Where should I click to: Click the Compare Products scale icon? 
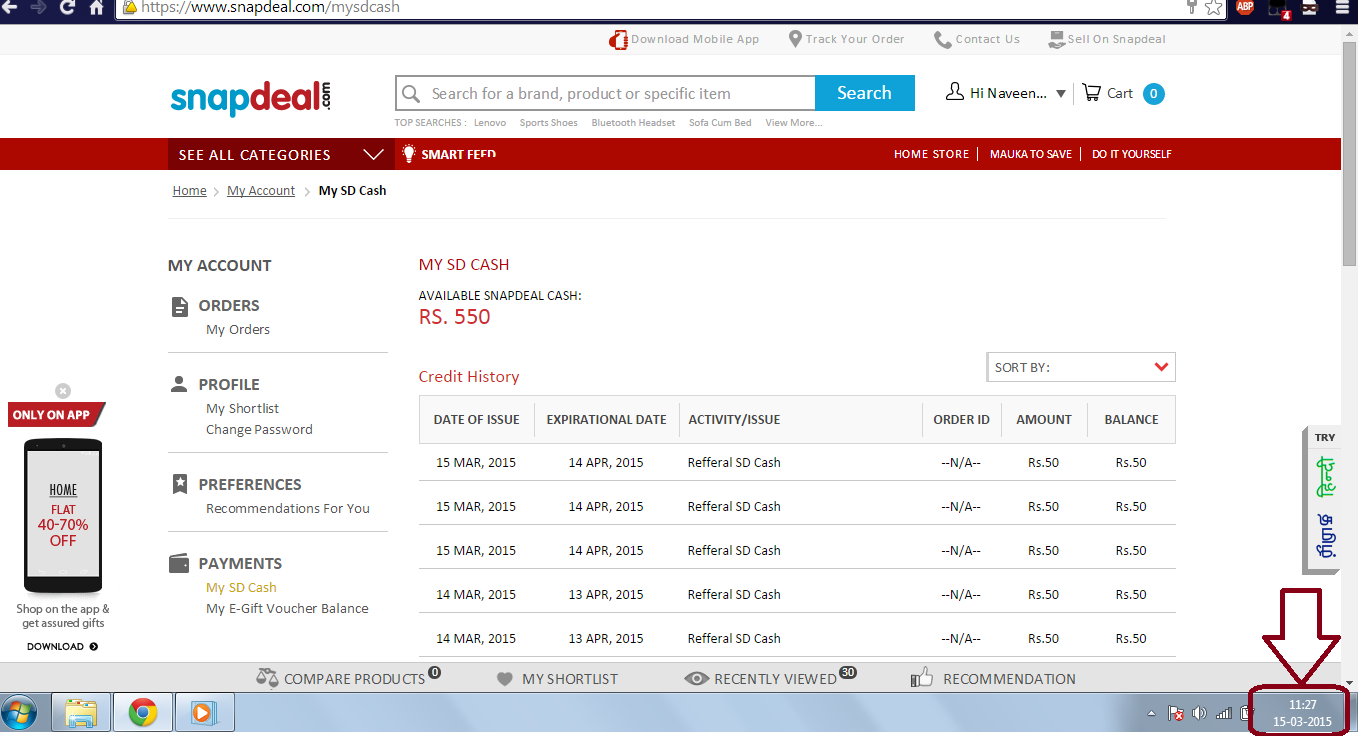(x=267, y=678)
